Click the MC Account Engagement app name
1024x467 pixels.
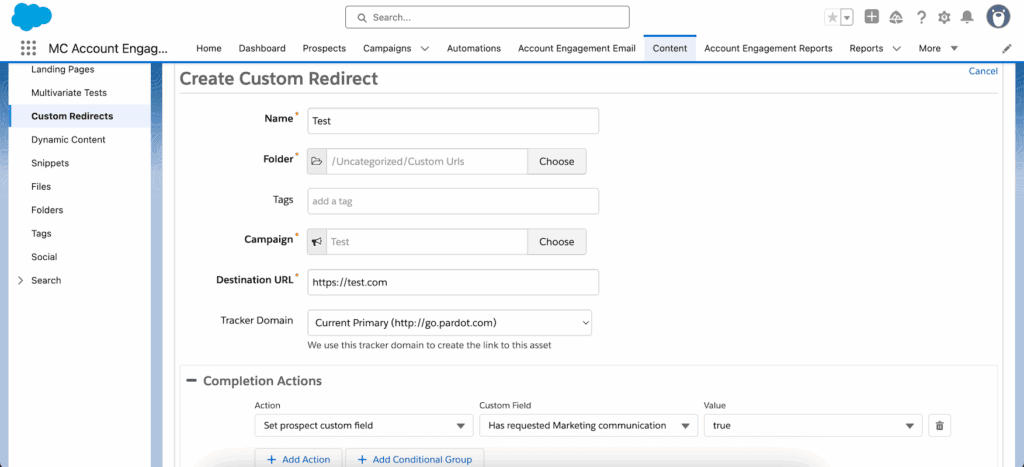108,48
